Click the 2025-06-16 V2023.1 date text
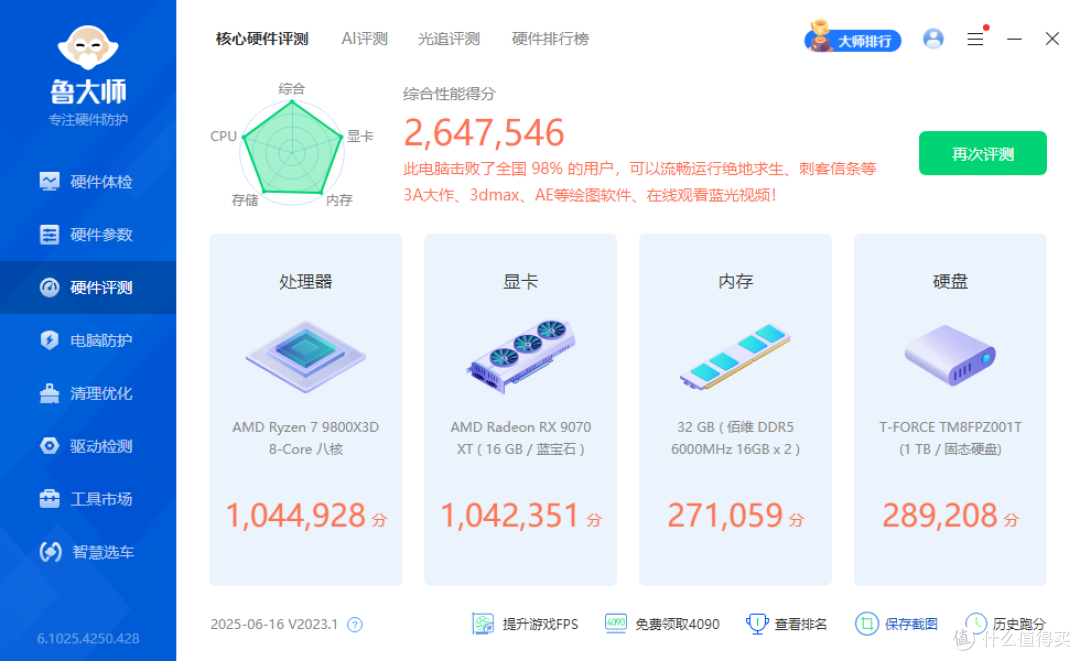 pos(274,625)
